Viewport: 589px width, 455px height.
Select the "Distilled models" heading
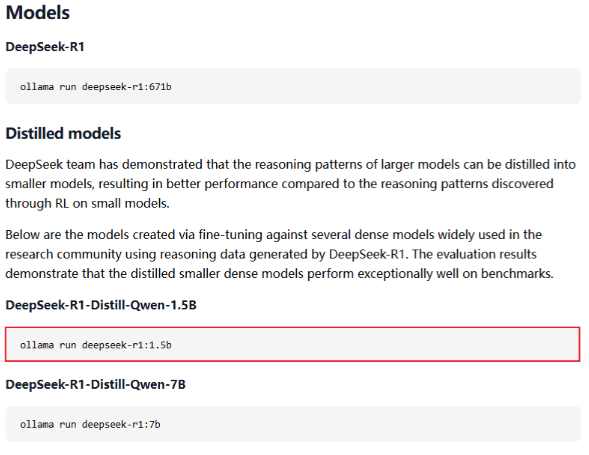[63, 133]
